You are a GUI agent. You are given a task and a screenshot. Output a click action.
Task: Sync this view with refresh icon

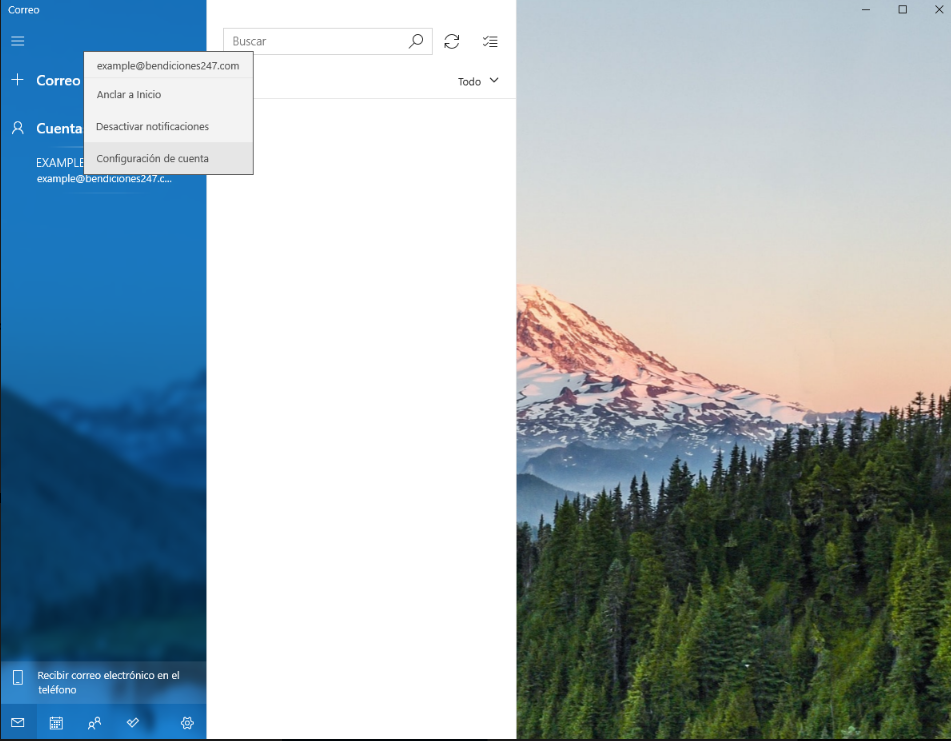(452, 41)
